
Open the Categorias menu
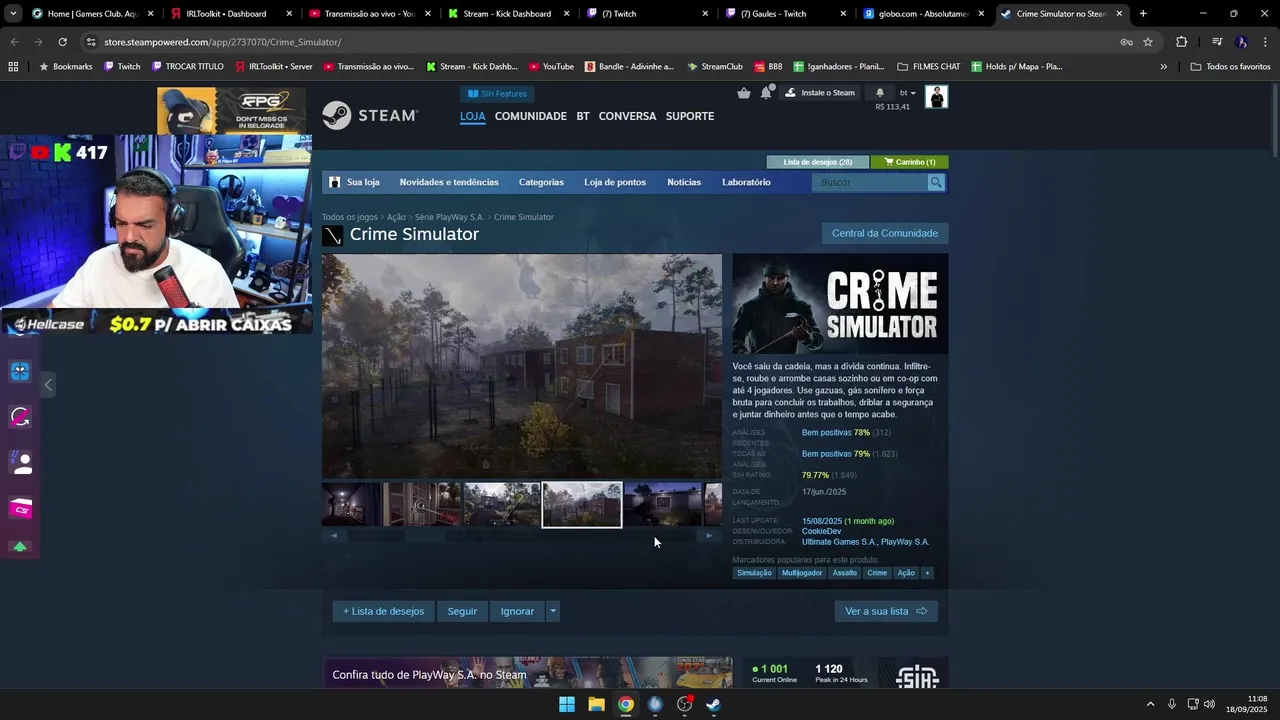(541, 182)
